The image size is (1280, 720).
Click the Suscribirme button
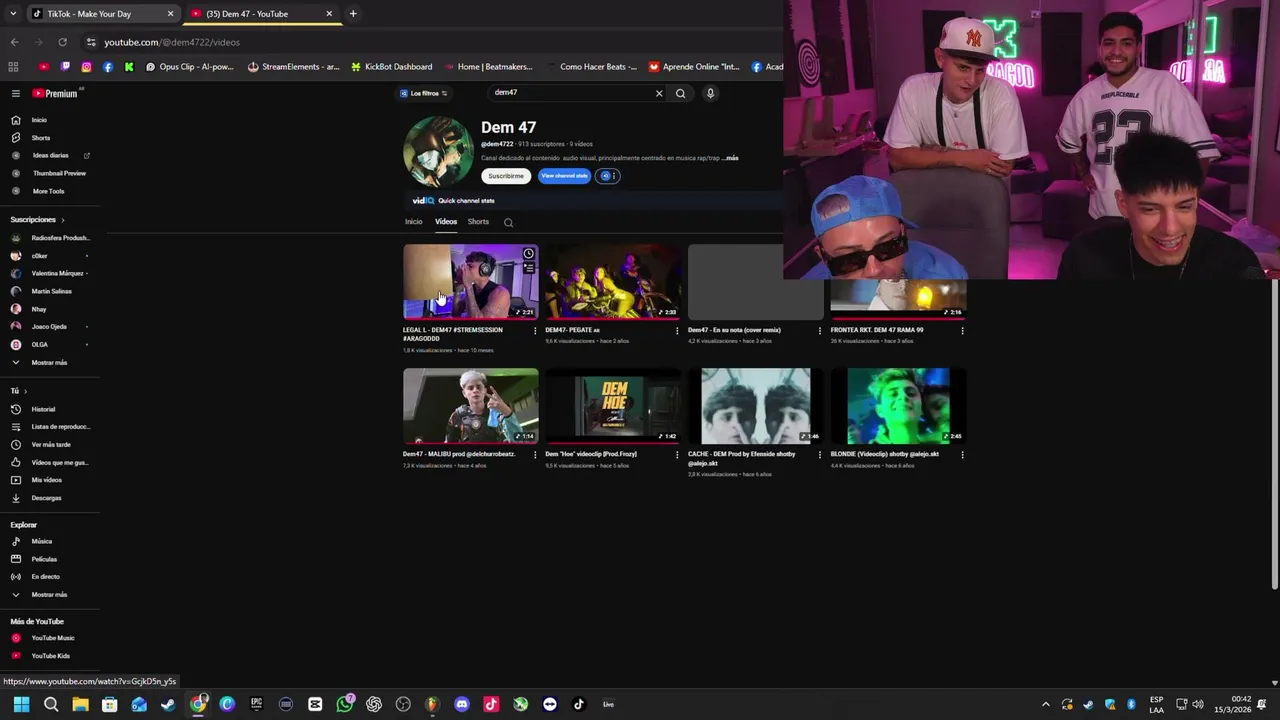coord(506,176)
